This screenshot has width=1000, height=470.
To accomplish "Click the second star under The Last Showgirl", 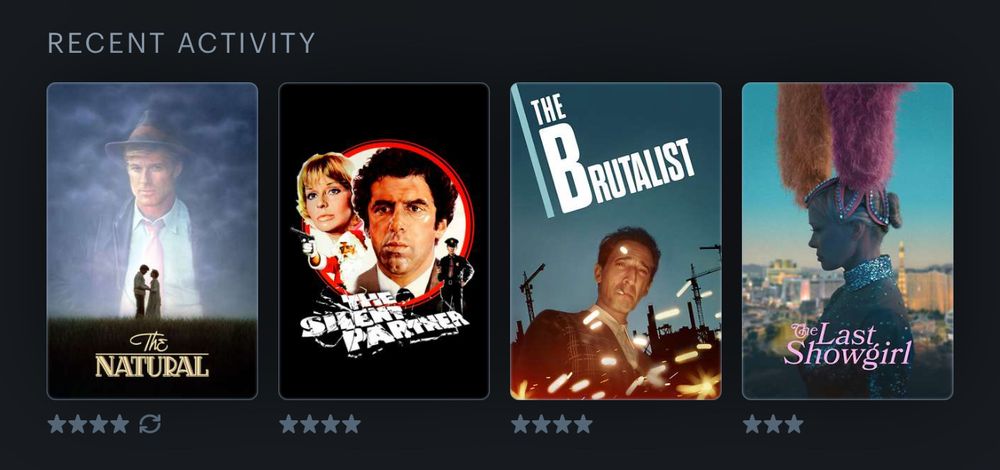I will coord(773,423).
